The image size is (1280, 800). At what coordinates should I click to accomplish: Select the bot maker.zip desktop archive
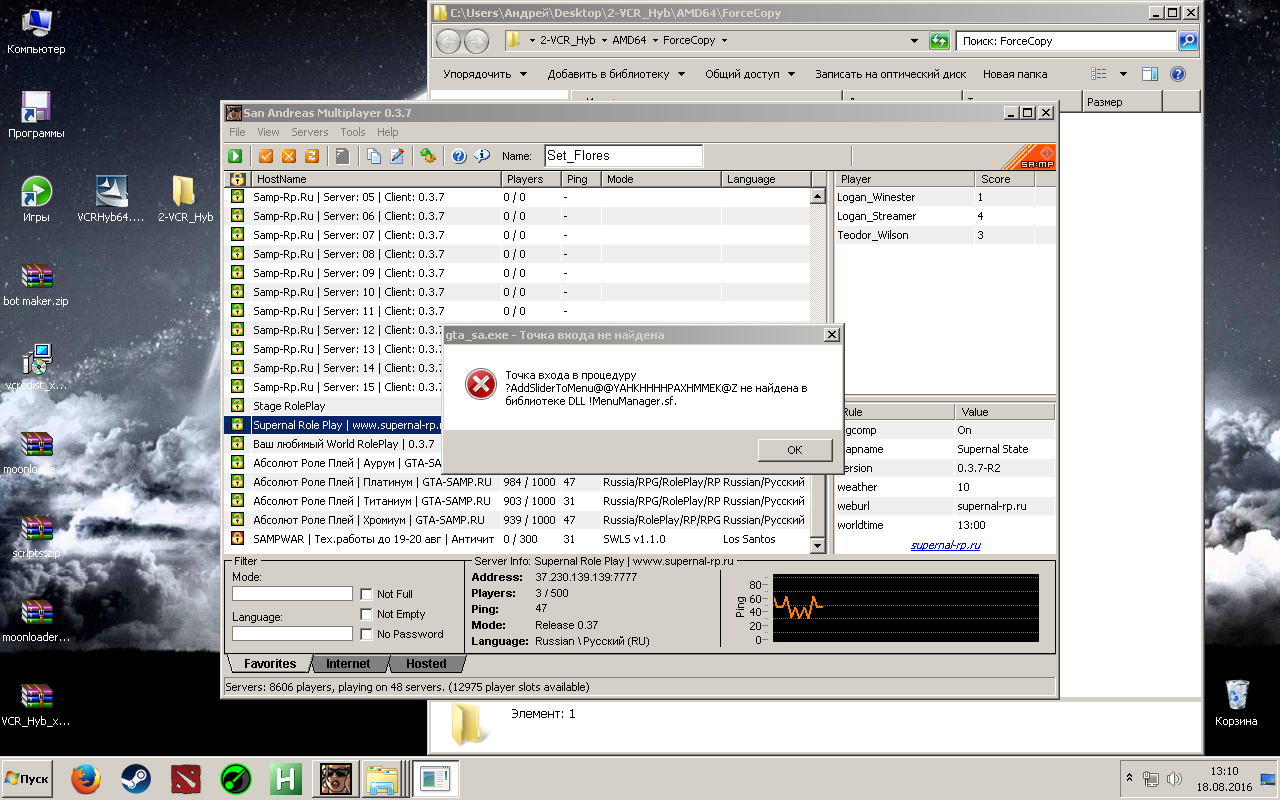point(36,284)
